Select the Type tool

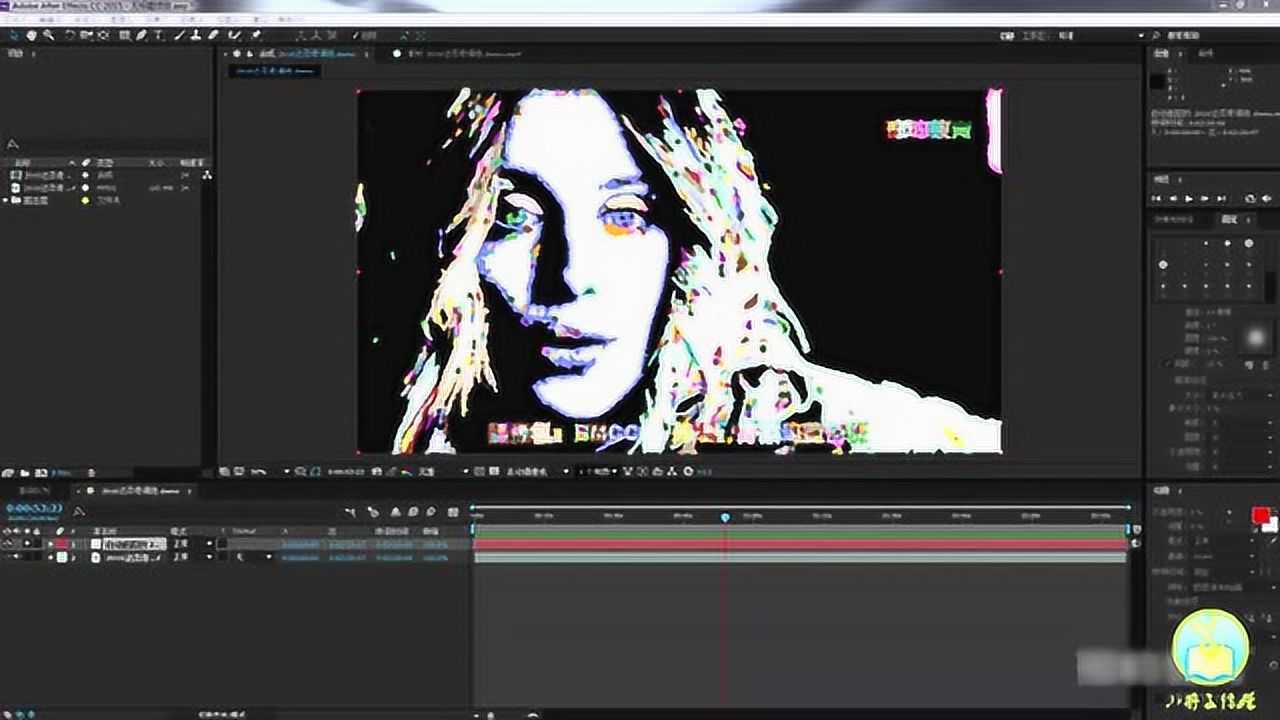158,35
